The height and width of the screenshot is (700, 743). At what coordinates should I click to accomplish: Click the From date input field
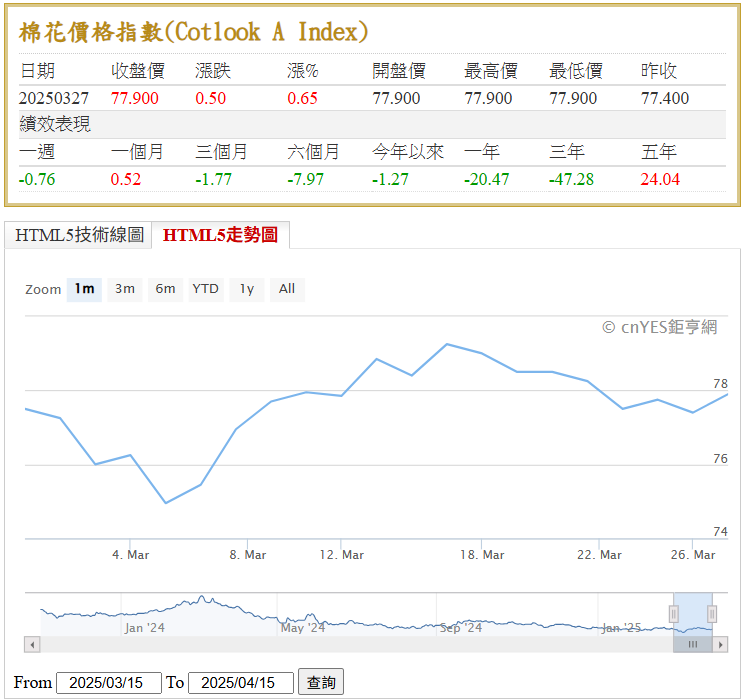[x=109, y=683]
